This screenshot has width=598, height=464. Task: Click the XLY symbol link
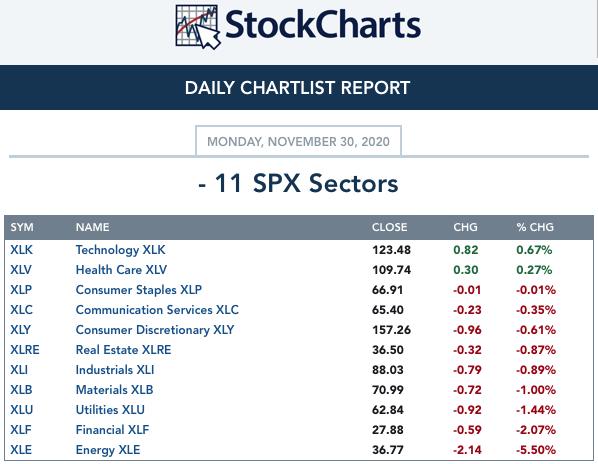(21, 329)
